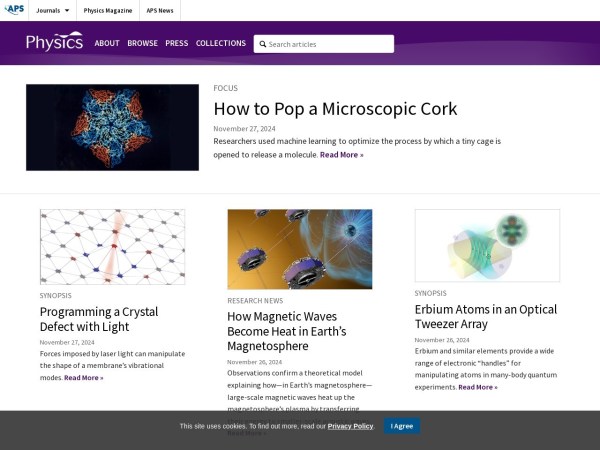Click the search magnifier icon
The width and height of the screenshot is (600, 450).
click(262, 44)
